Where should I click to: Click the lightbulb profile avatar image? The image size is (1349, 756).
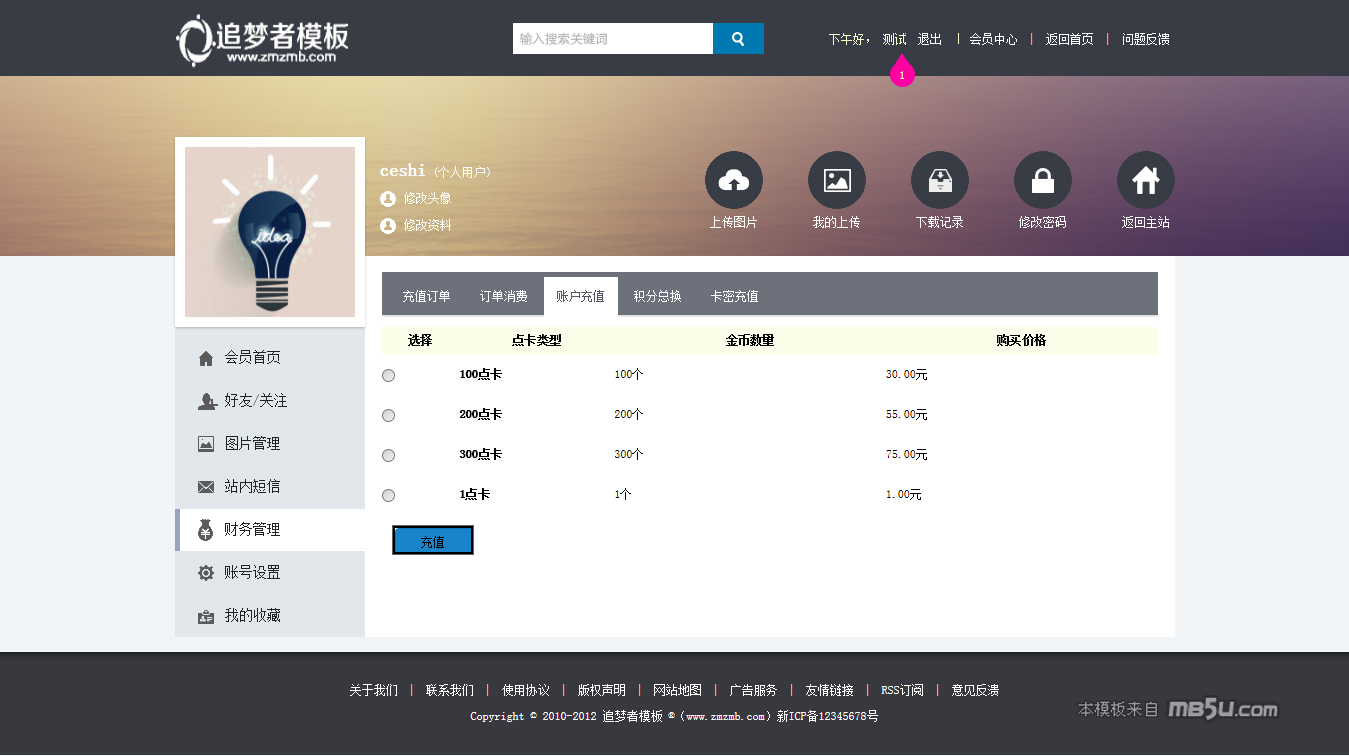pos(270,232)
